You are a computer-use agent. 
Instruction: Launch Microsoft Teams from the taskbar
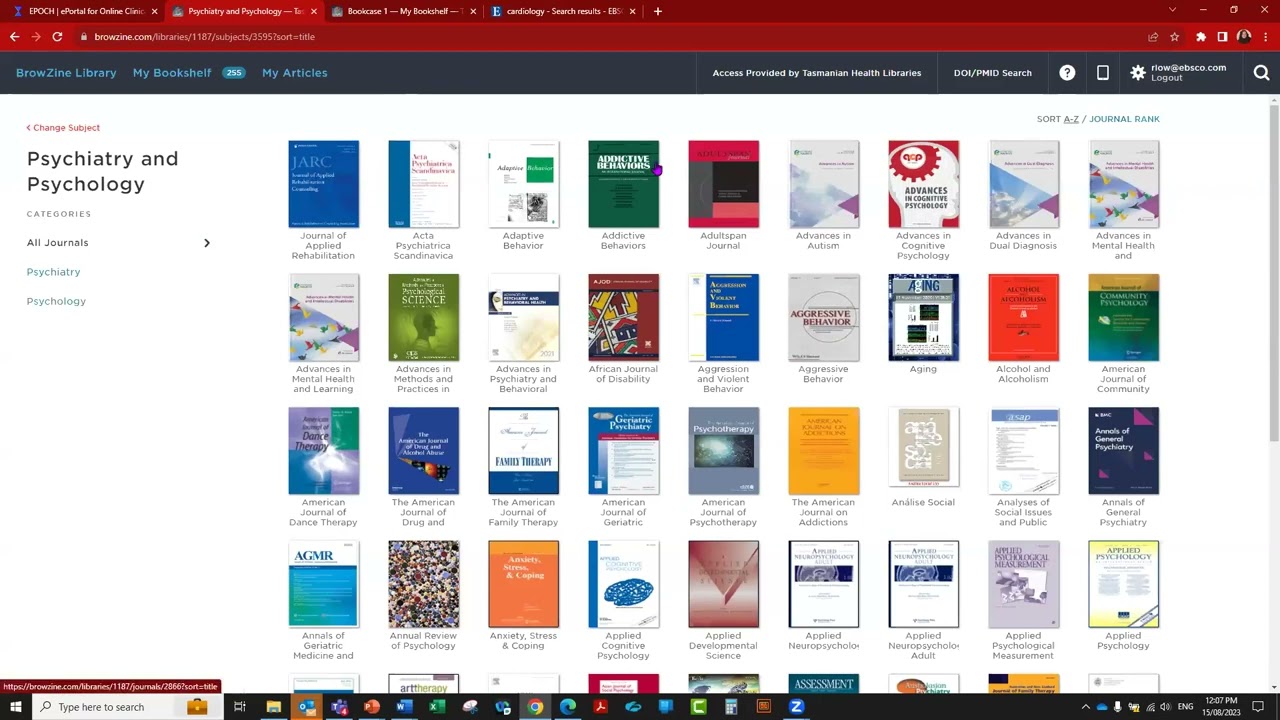339,707
